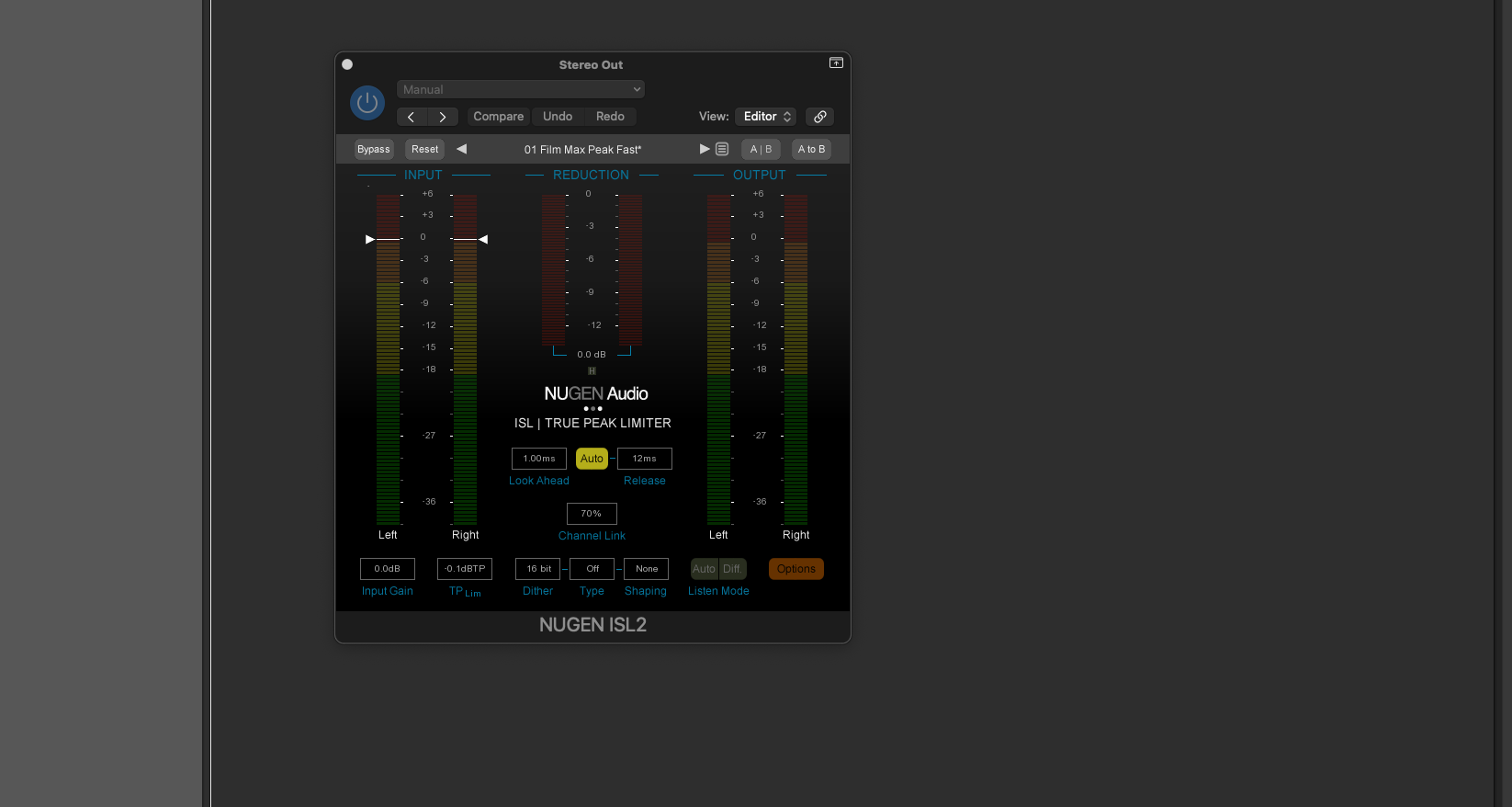
Task: Toggle the Bypass button
Action: (x=374, y=149)
